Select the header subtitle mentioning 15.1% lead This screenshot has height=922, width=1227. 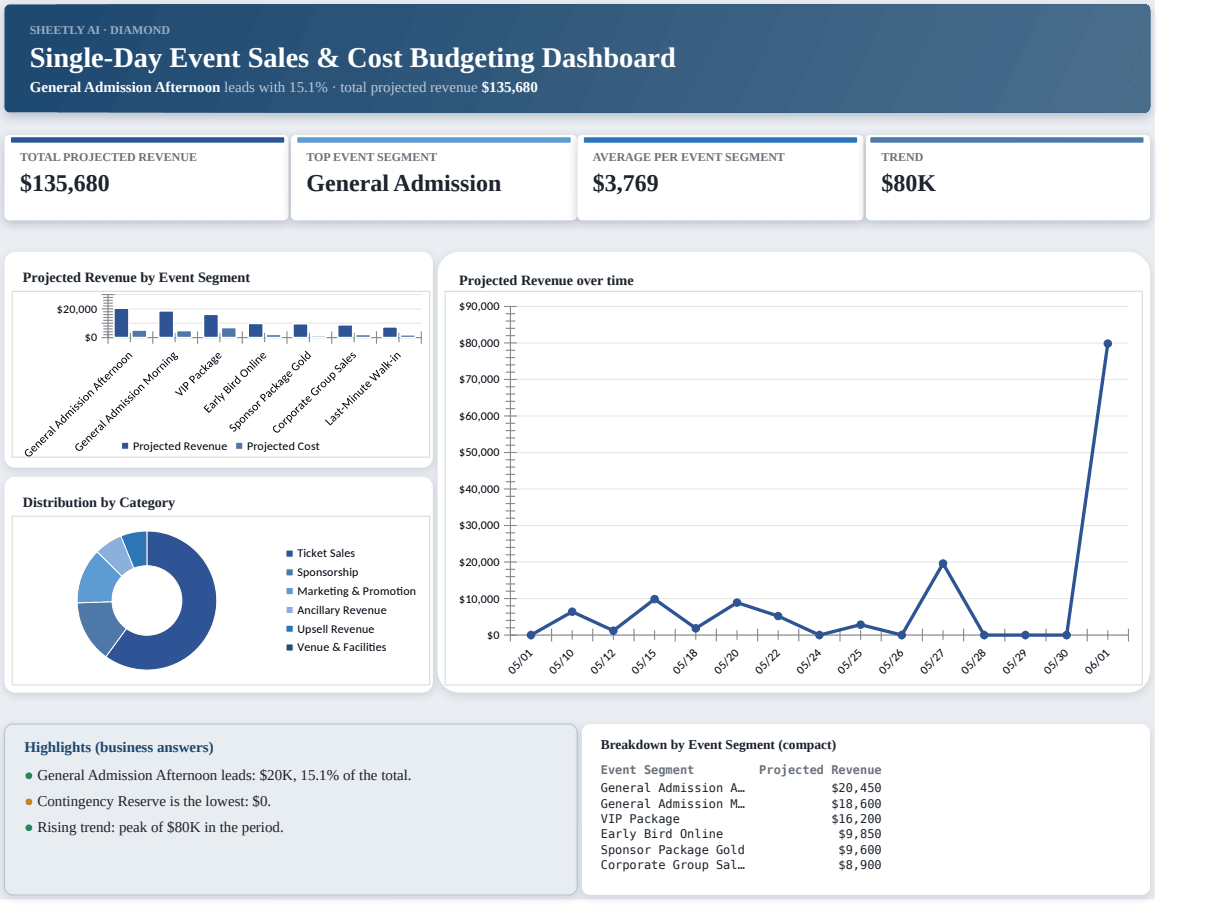[284, 87]
